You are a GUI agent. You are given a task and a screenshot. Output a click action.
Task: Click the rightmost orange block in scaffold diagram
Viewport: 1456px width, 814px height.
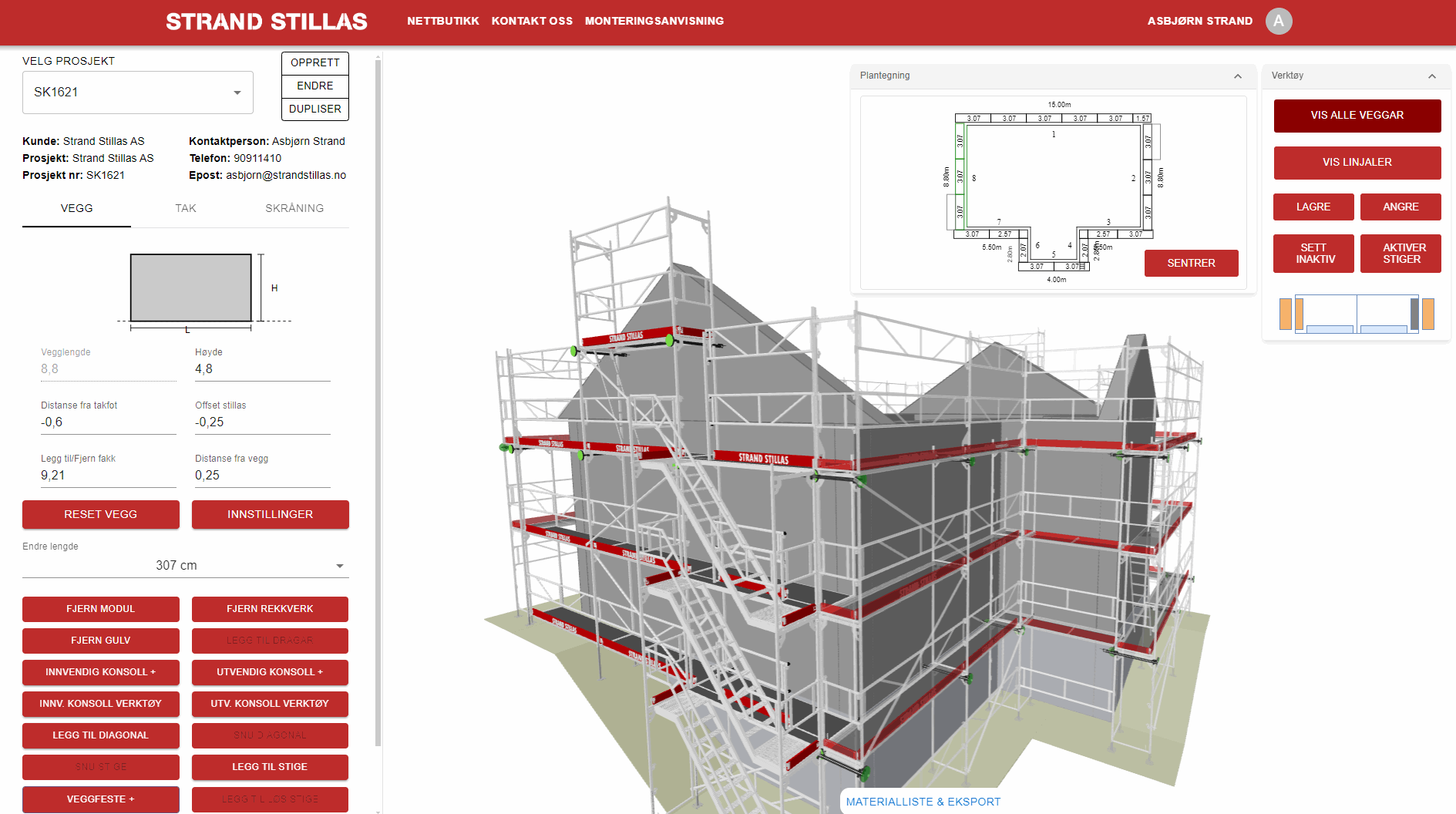(x=1428, y=314)
